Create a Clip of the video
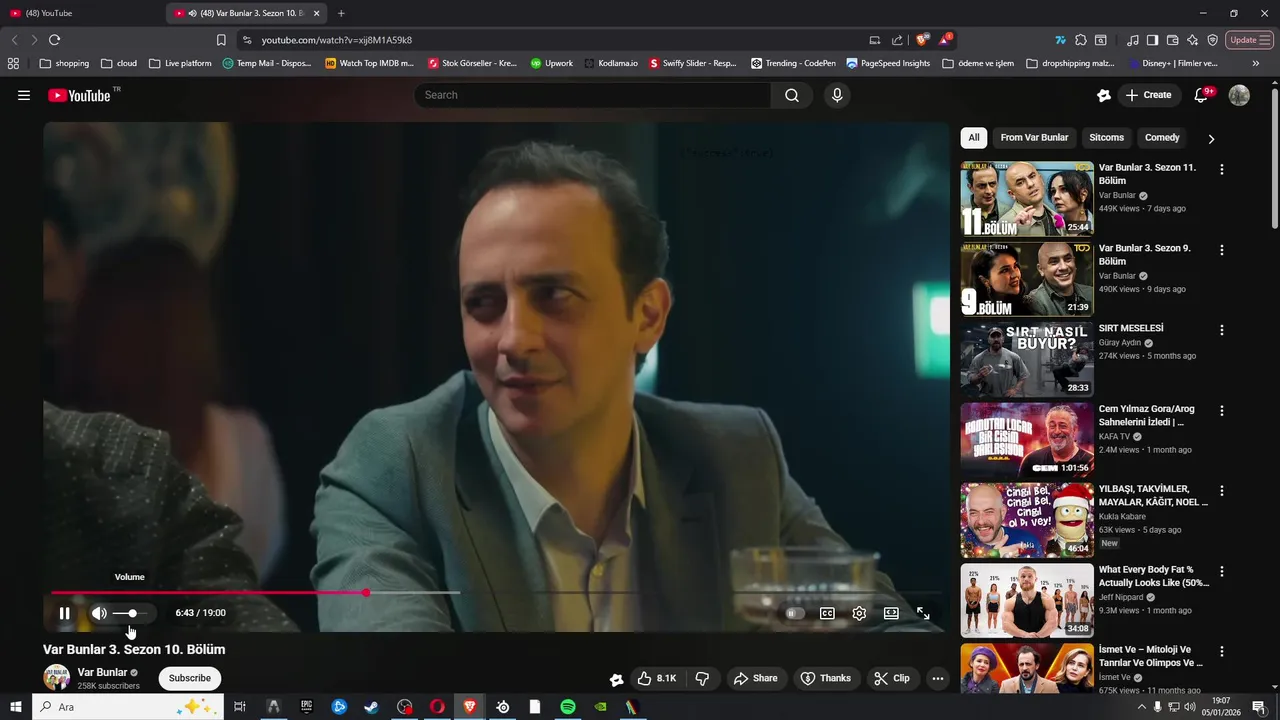This screenshot has height=720, width=1280. (x=891, y=678)
